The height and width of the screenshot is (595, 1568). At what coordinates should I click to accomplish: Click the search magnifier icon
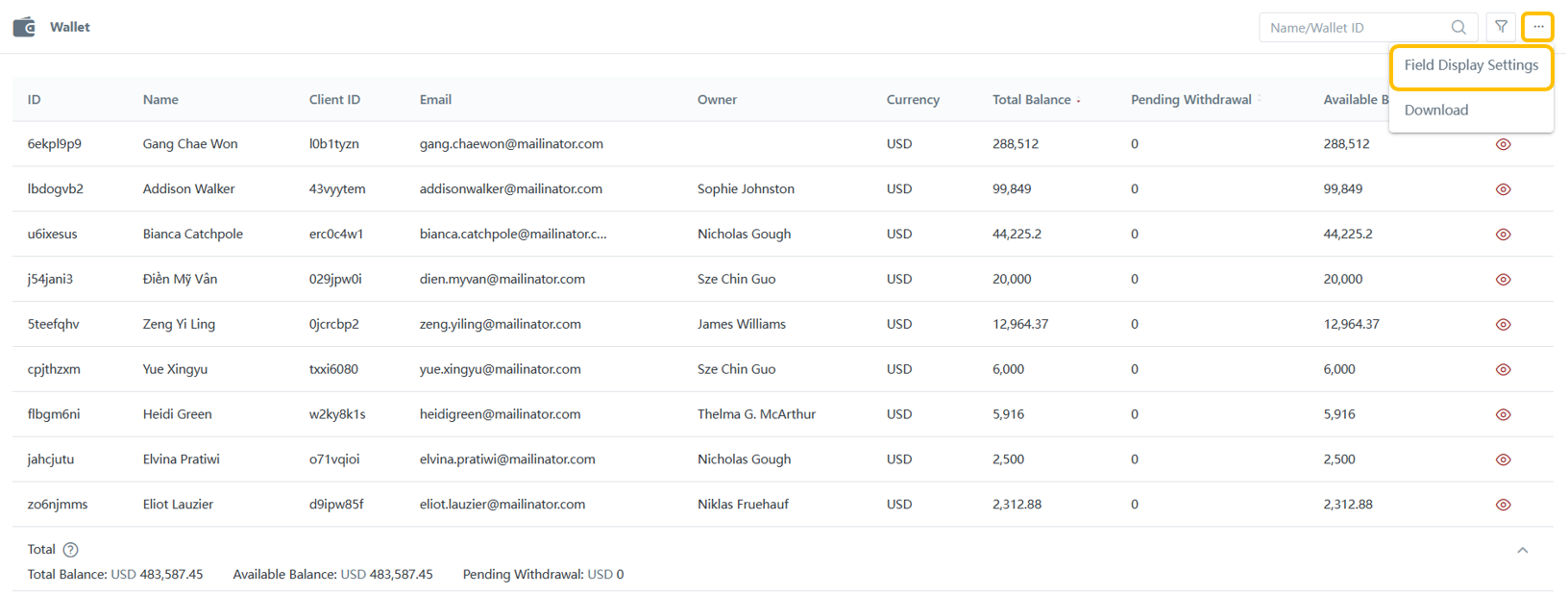pos(1458,28)
